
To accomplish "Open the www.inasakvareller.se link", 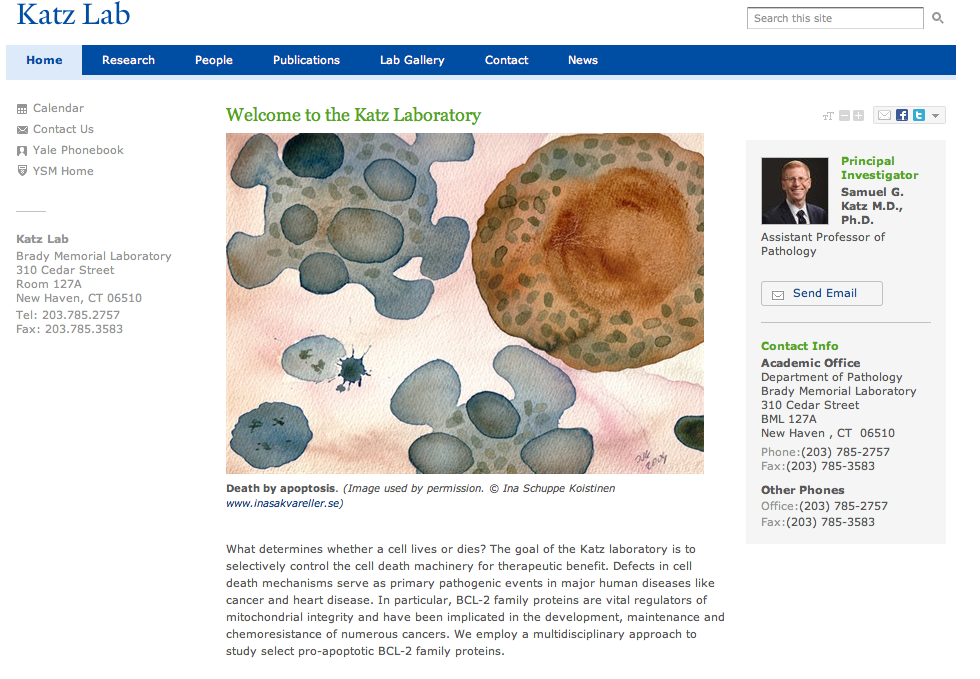I will (x=282, y=503).
